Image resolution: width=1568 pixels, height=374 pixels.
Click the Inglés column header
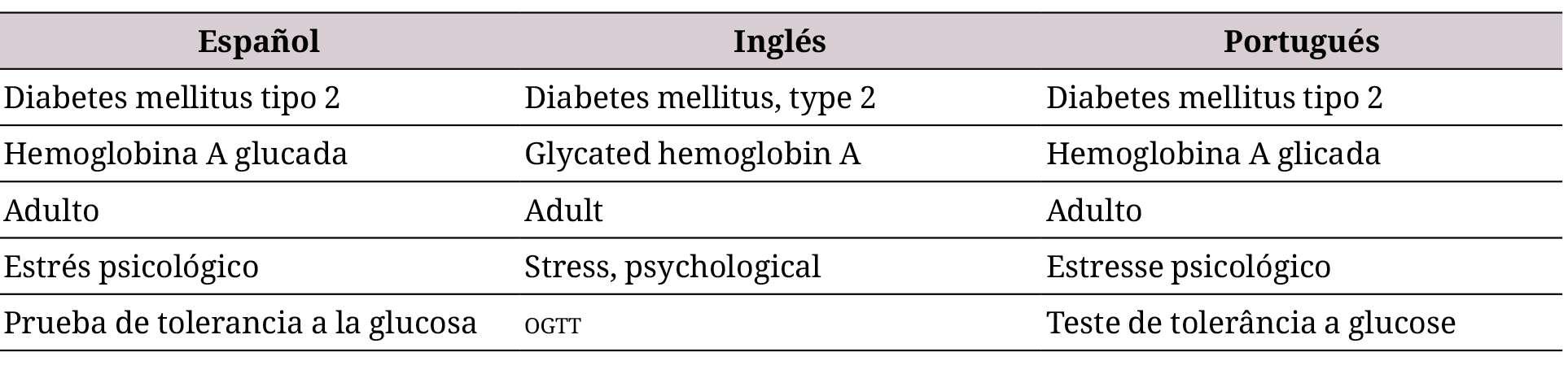[779, 41]
